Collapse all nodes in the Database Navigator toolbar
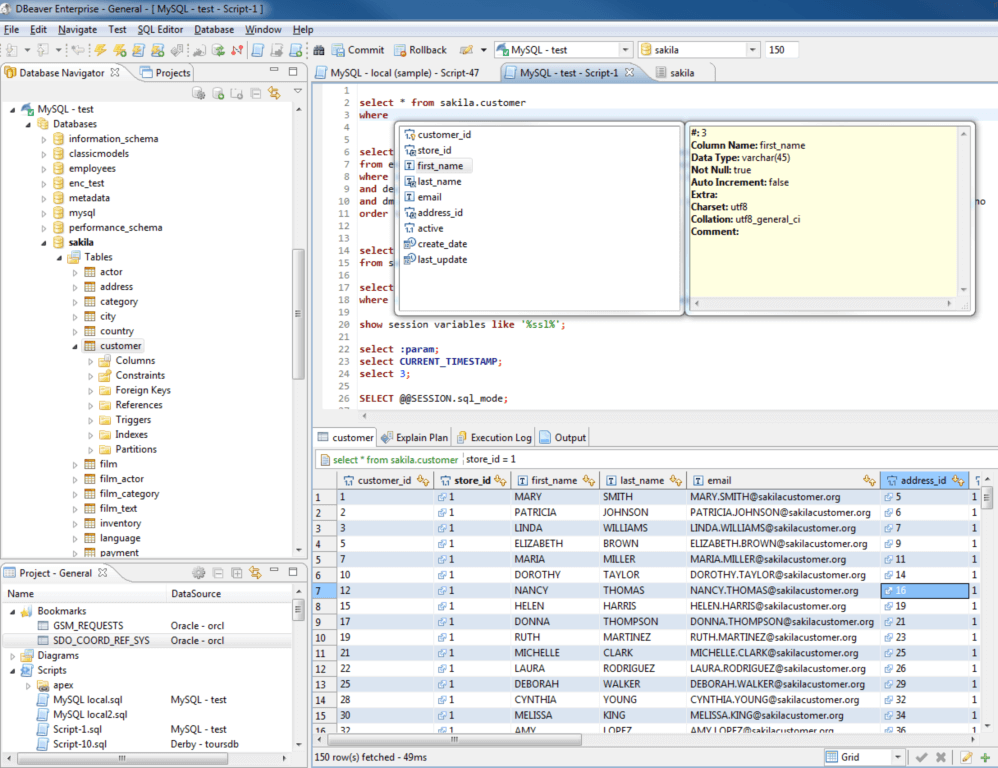The image size is (998, 768). coord(256,92)
